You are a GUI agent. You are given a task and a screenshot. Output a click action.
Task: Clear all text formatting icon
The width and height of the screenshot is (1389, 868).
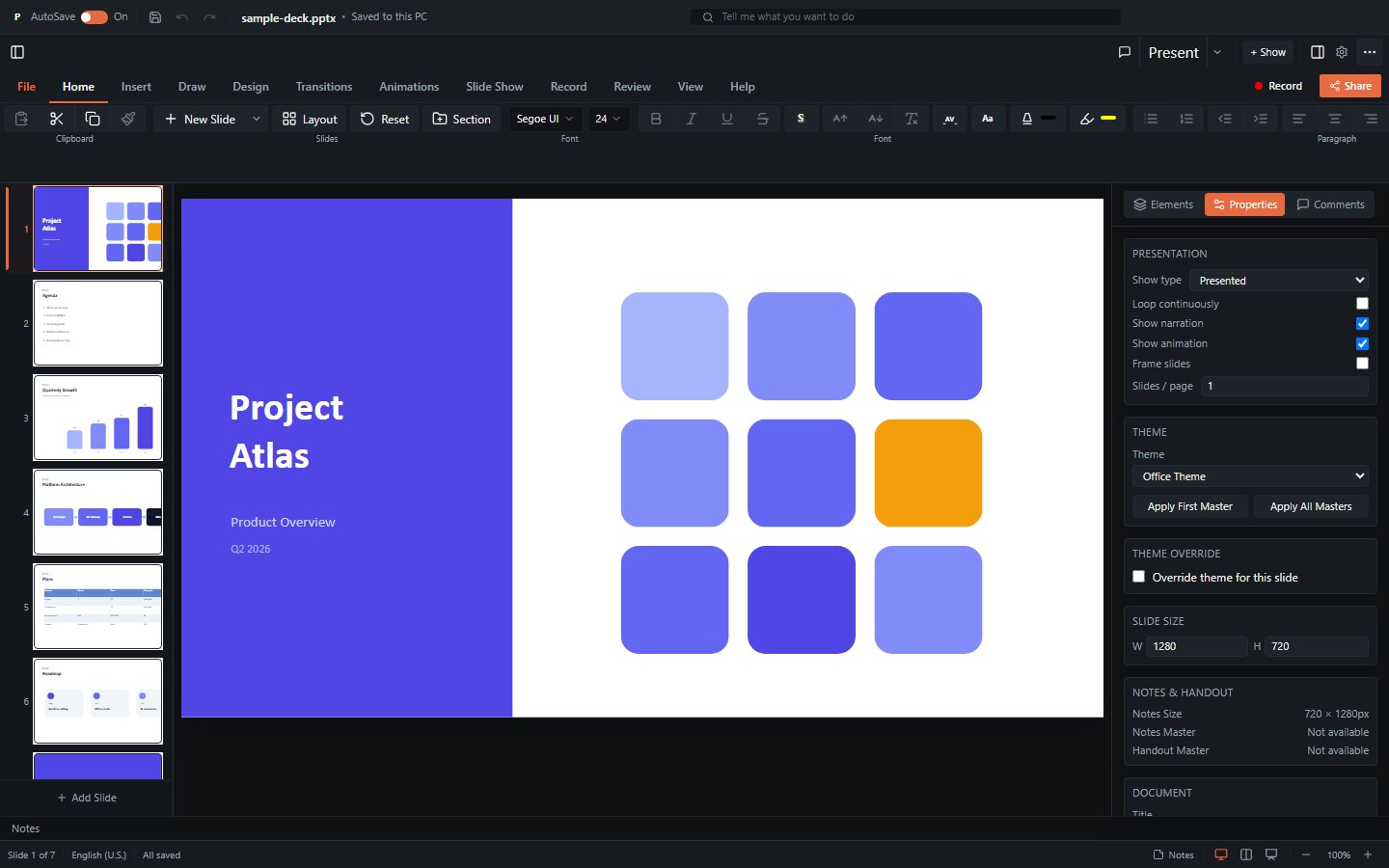[x=912, y=119]
